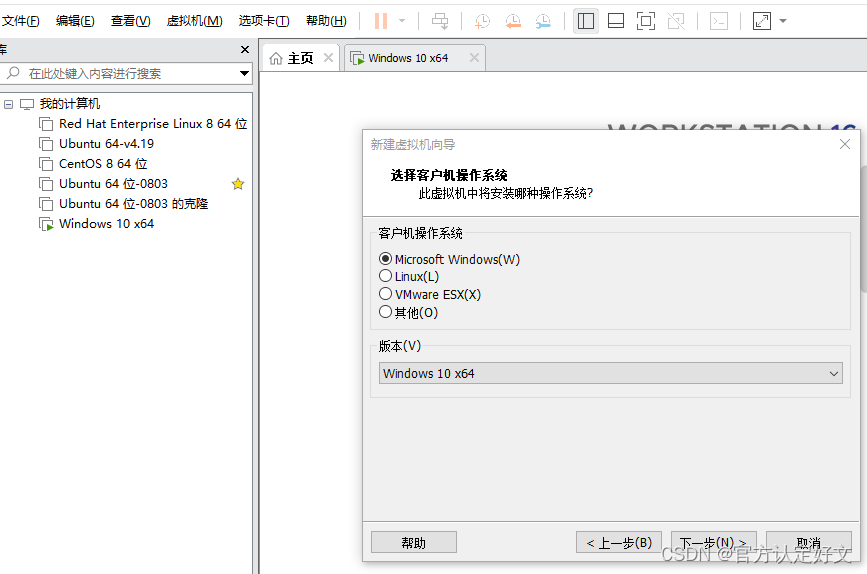Viewport: 867px width, 574px height.
Task: Select CentOS 8 64 位 VM
Action: click(103, 164)
